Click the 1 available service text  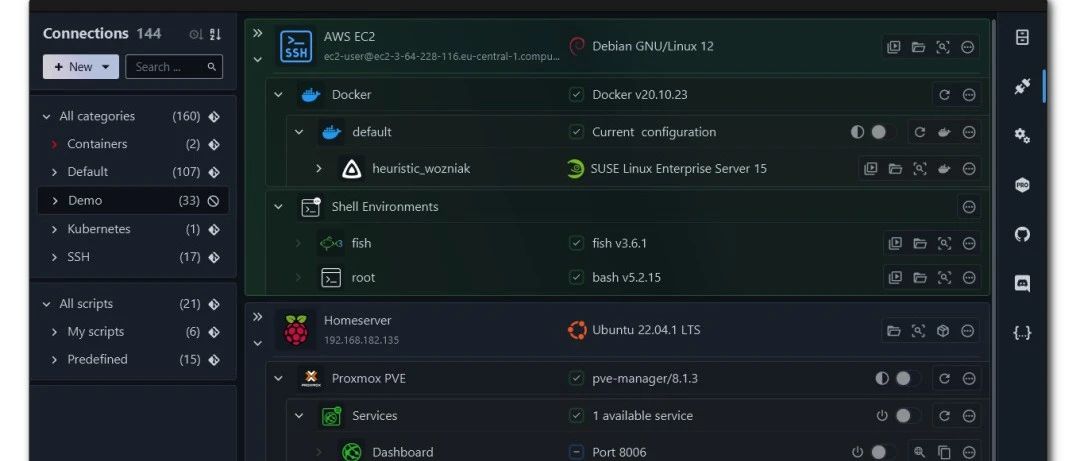(643, 416)
